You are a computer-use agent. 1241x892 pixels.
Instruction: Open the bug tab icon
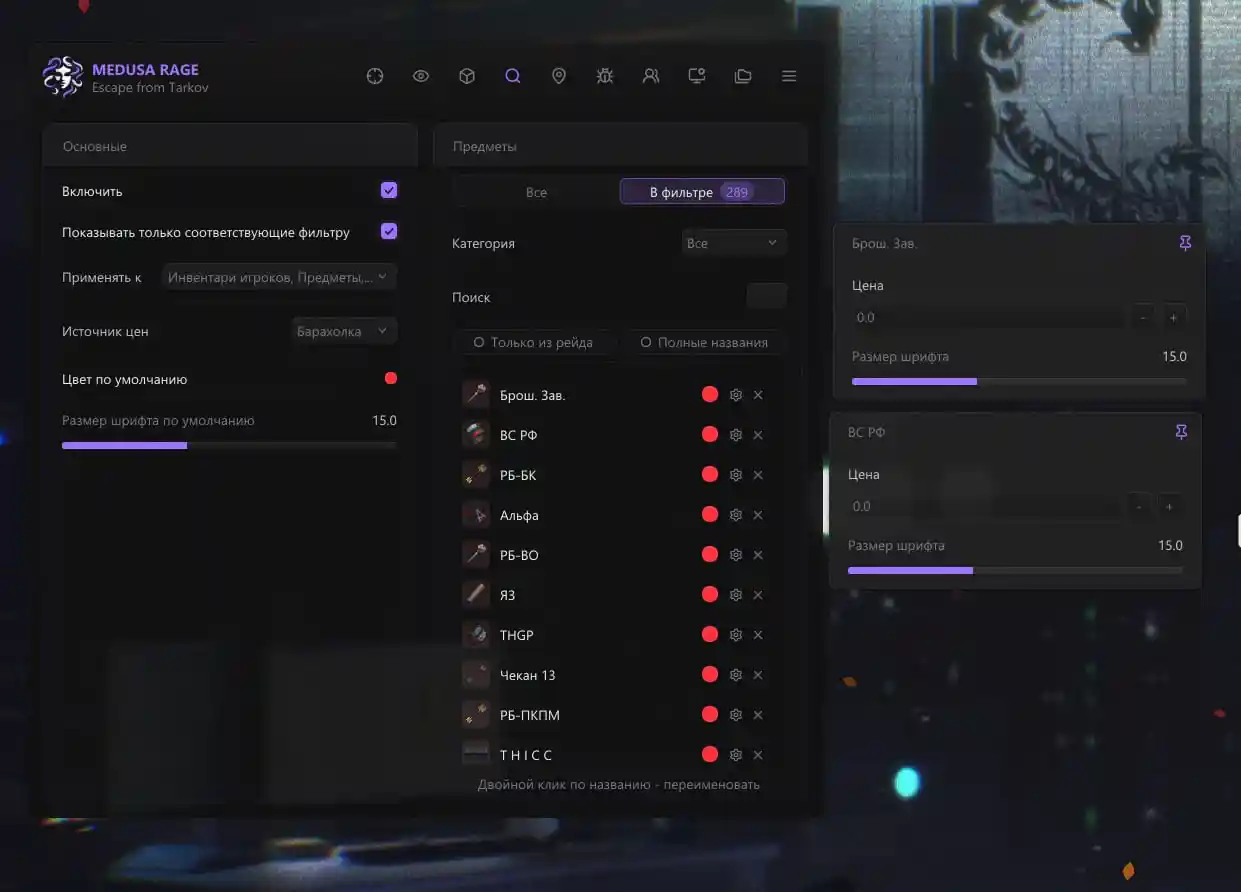(605, 76)
